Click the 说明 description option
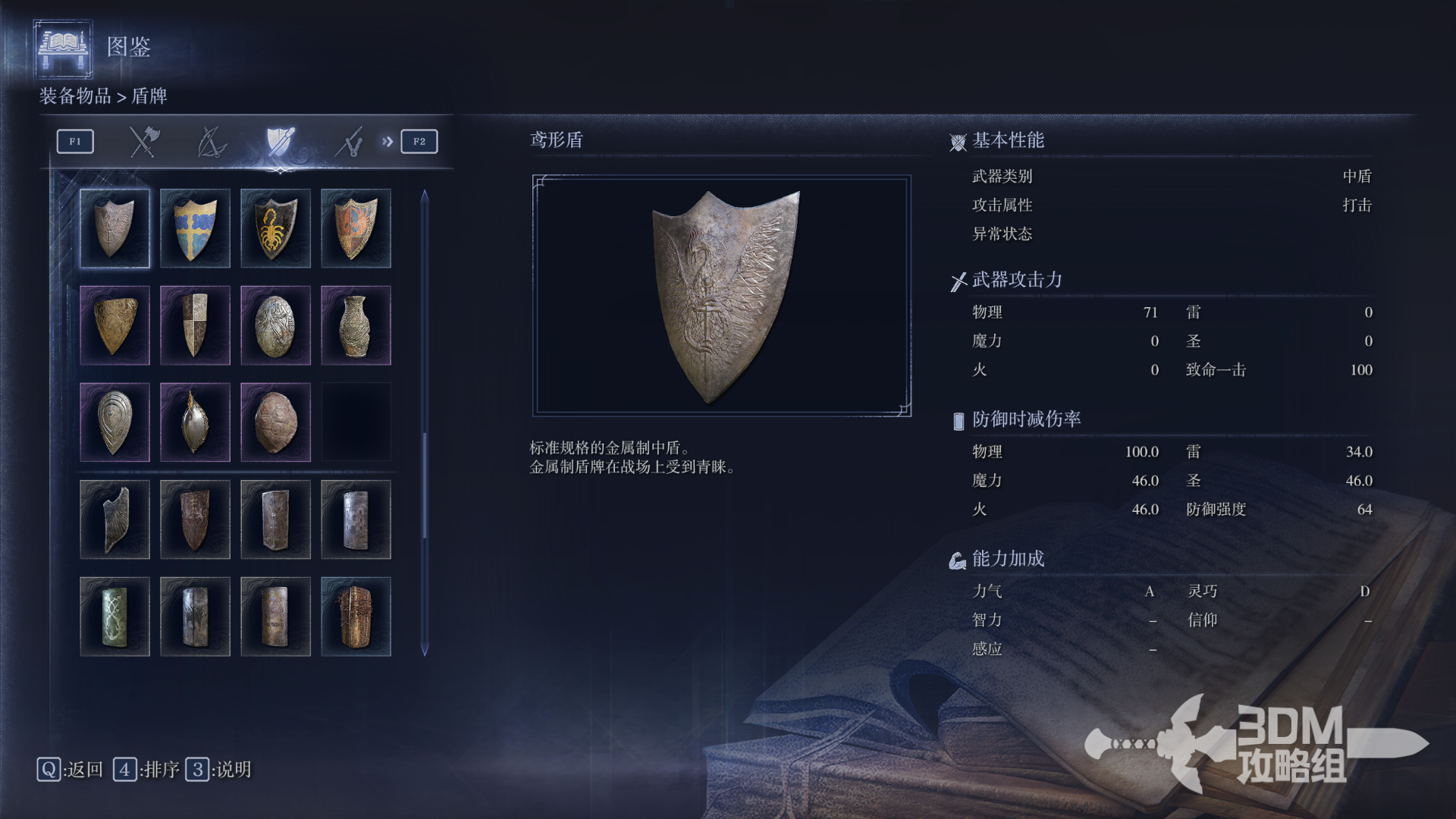Viewport: 1456px width, 819px height. (x=218, y=770)
